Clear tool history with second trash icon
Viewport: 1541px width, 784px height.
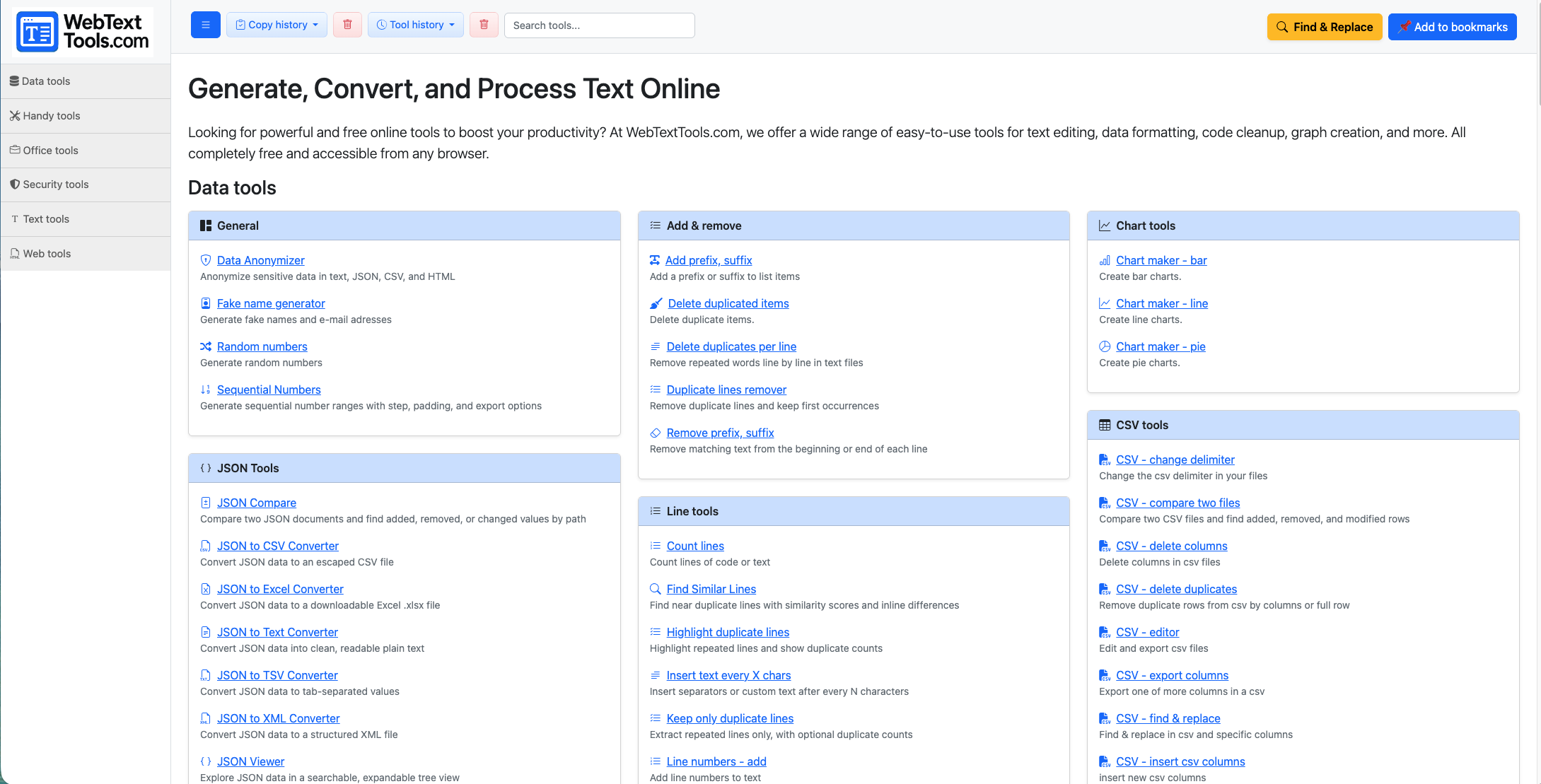484,25
